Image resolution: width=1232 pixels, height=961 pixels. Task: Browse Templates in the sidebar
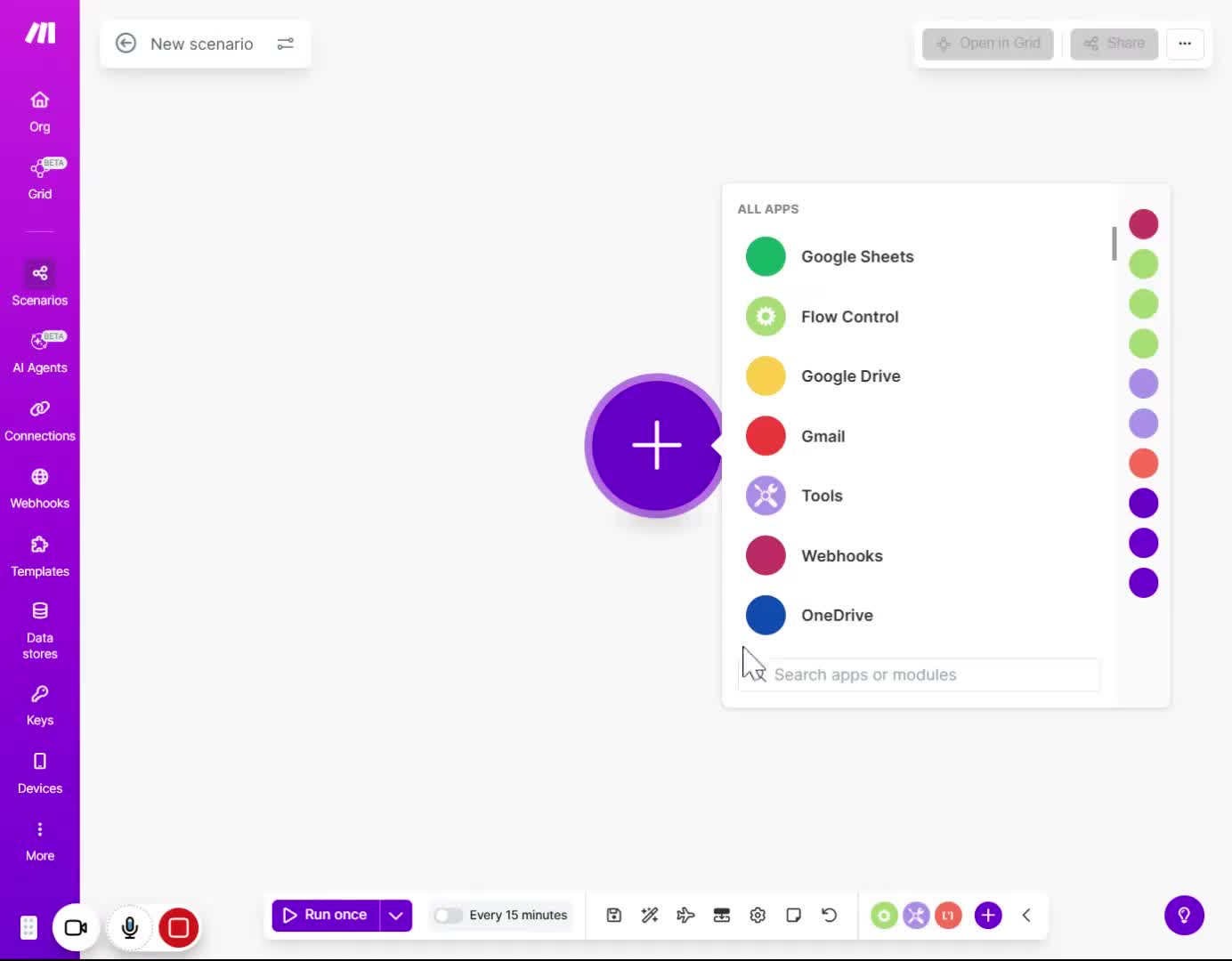click(x=40, y=557)
